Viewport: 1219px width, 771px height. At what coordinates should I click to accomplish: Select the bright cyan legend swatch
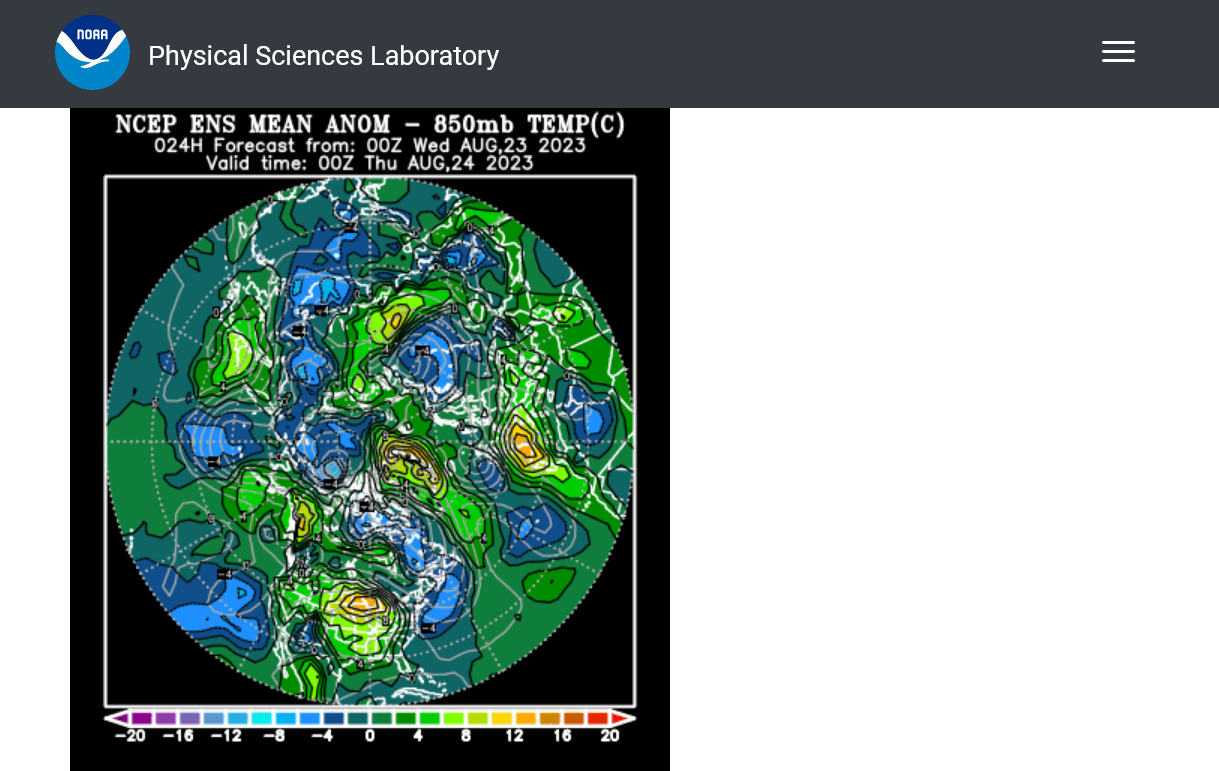point(262,718)
